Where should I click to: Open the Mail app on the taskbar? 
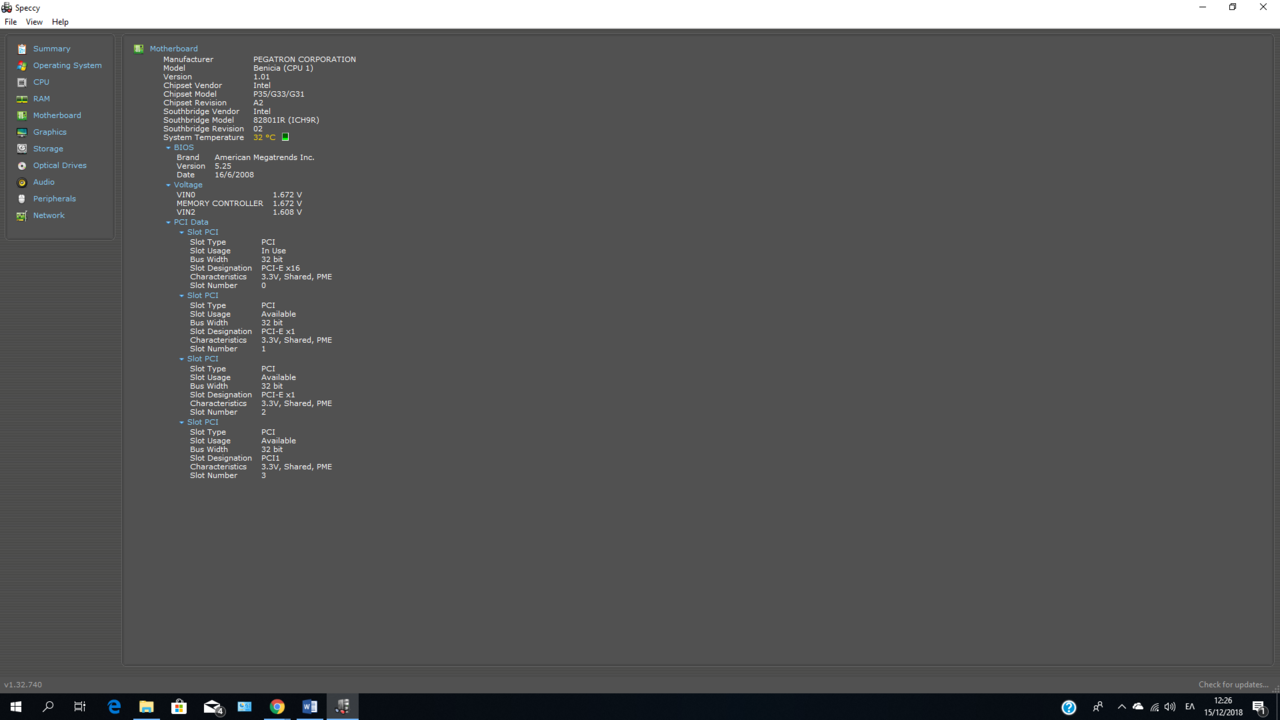[x=213, y=707]
